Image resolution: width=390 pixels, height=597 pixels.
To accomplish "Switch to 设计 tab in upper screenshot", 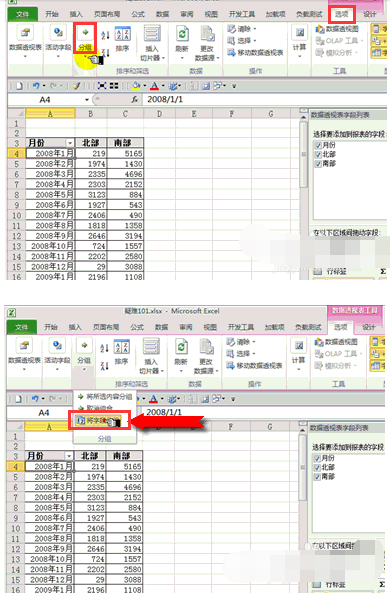I will [369, 14].
